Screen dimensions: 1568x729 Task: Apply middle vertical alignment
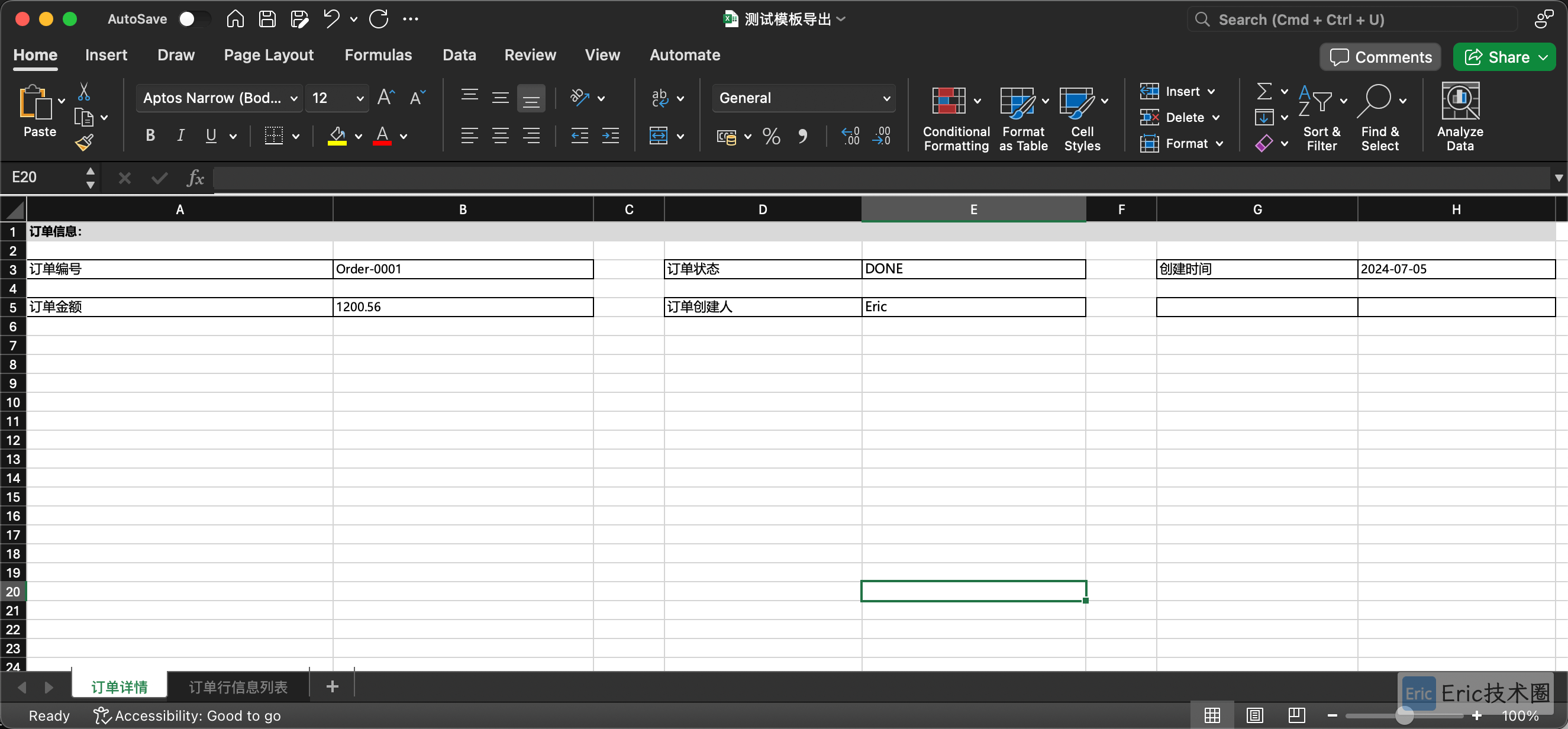point(501,98)
